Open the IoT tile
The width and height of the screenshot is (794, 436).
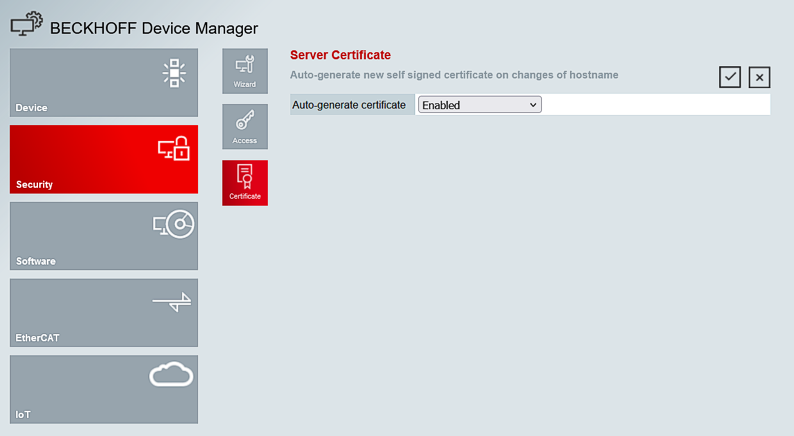click(x=104, y=389)
